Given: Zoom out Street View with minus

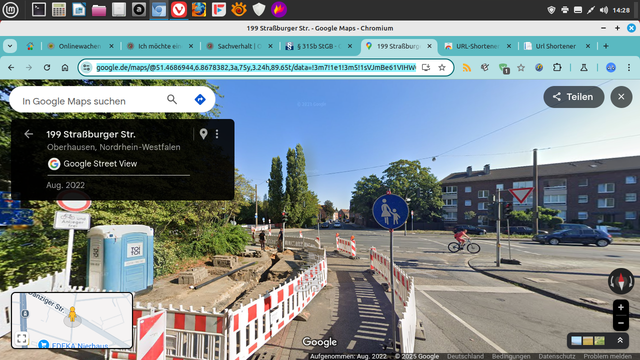Looking at the screenshot, I should pos(621,323).
